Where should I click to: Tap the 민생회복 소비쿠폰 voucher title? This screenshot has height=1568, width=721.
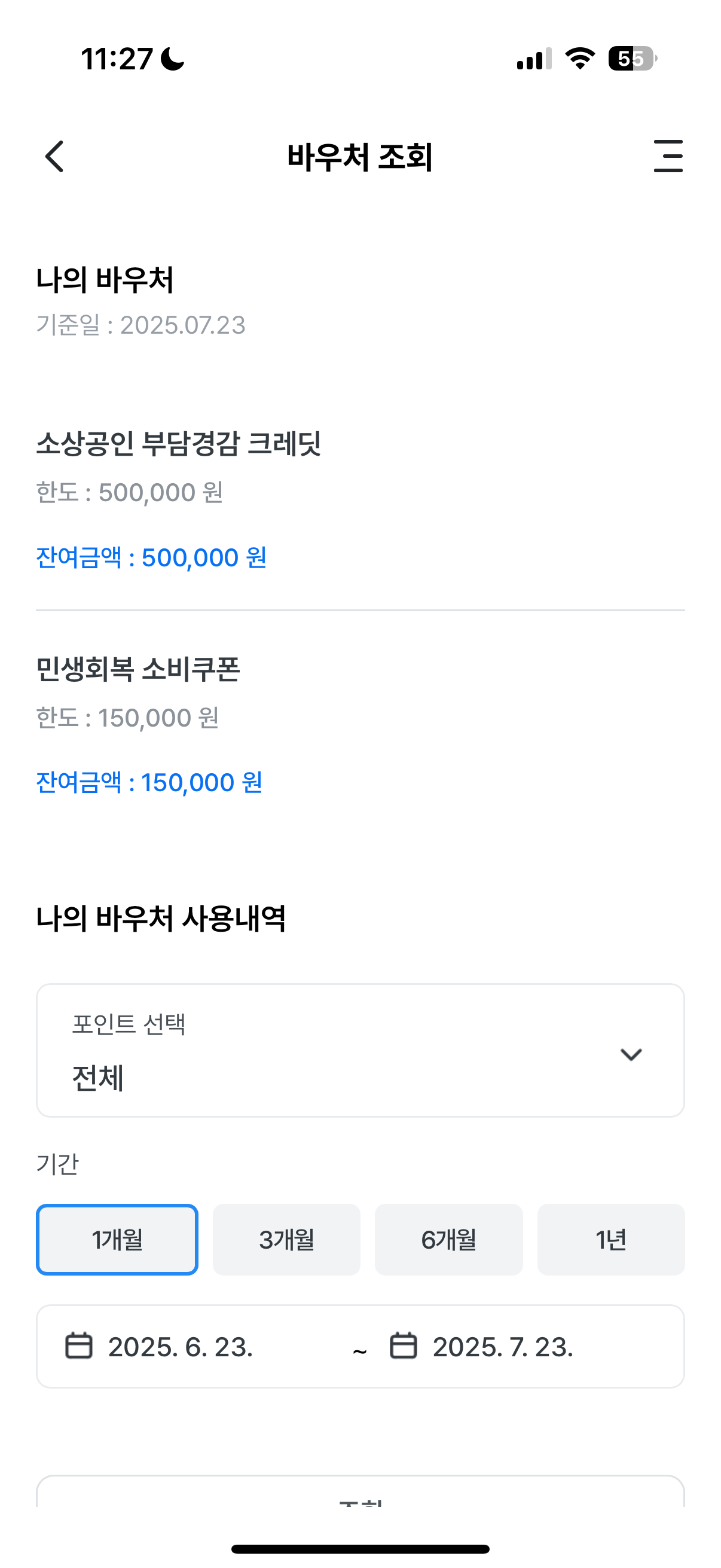tap(138, 669)
